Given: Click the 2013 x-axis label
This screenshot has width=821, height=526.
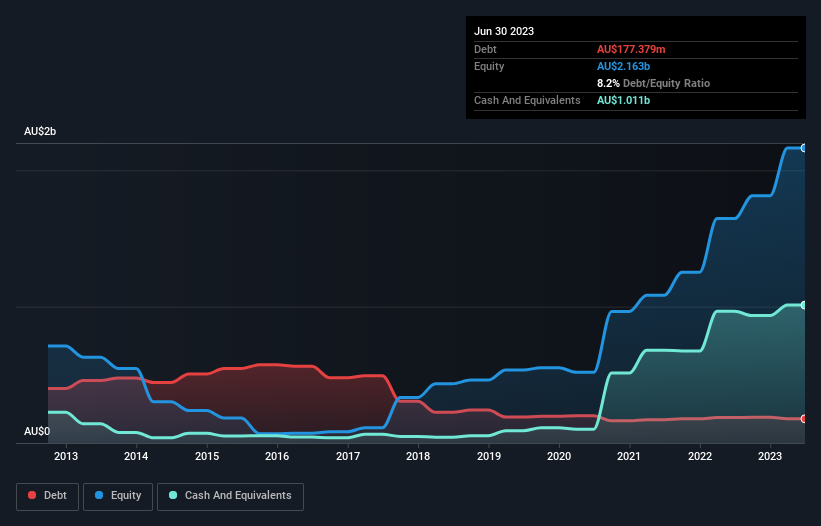Looking at the screenshot, I should click(x=66, y=456).
